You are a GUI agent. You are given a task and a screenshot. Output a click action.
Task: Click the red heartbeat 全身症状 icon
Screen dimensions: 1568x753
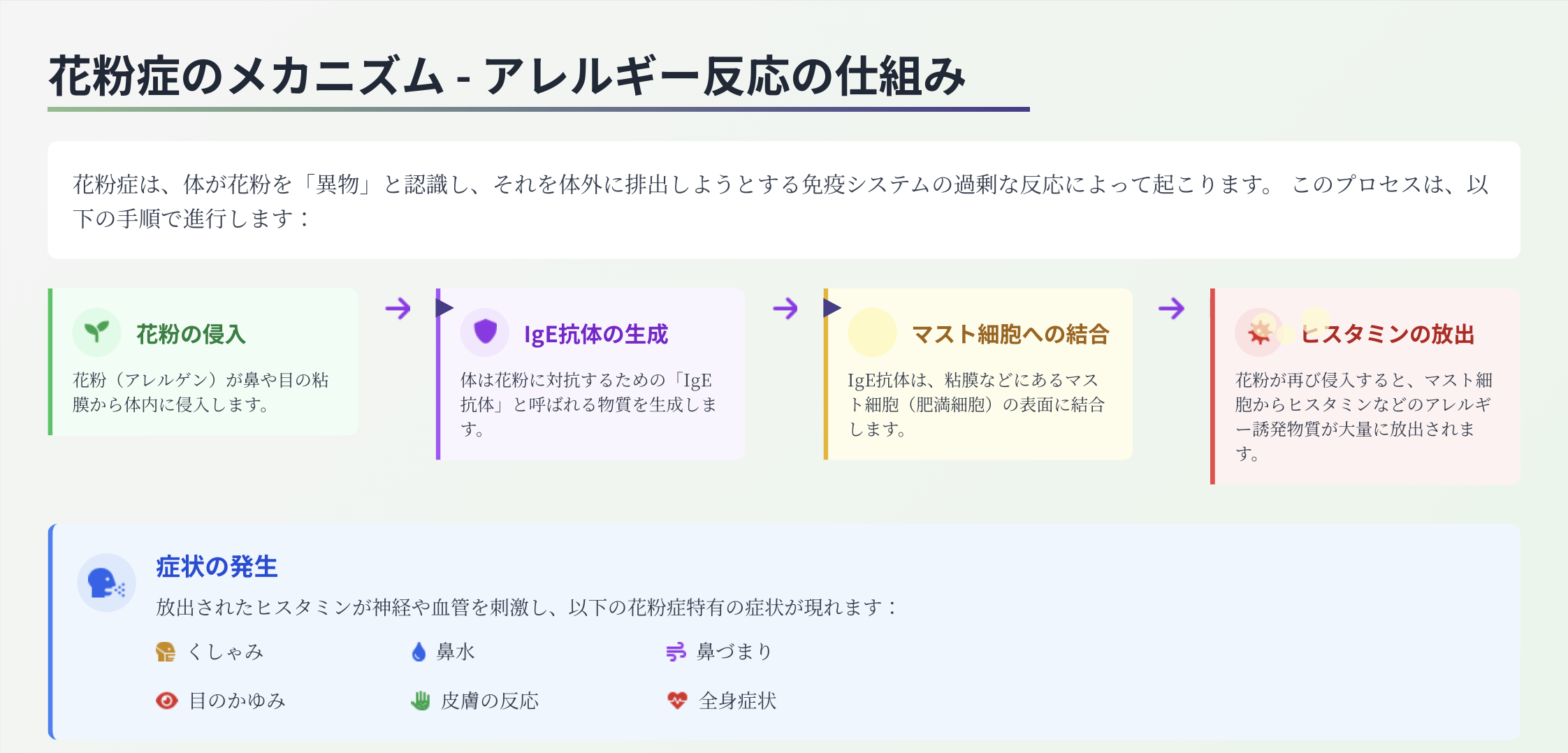click(677, 701)
